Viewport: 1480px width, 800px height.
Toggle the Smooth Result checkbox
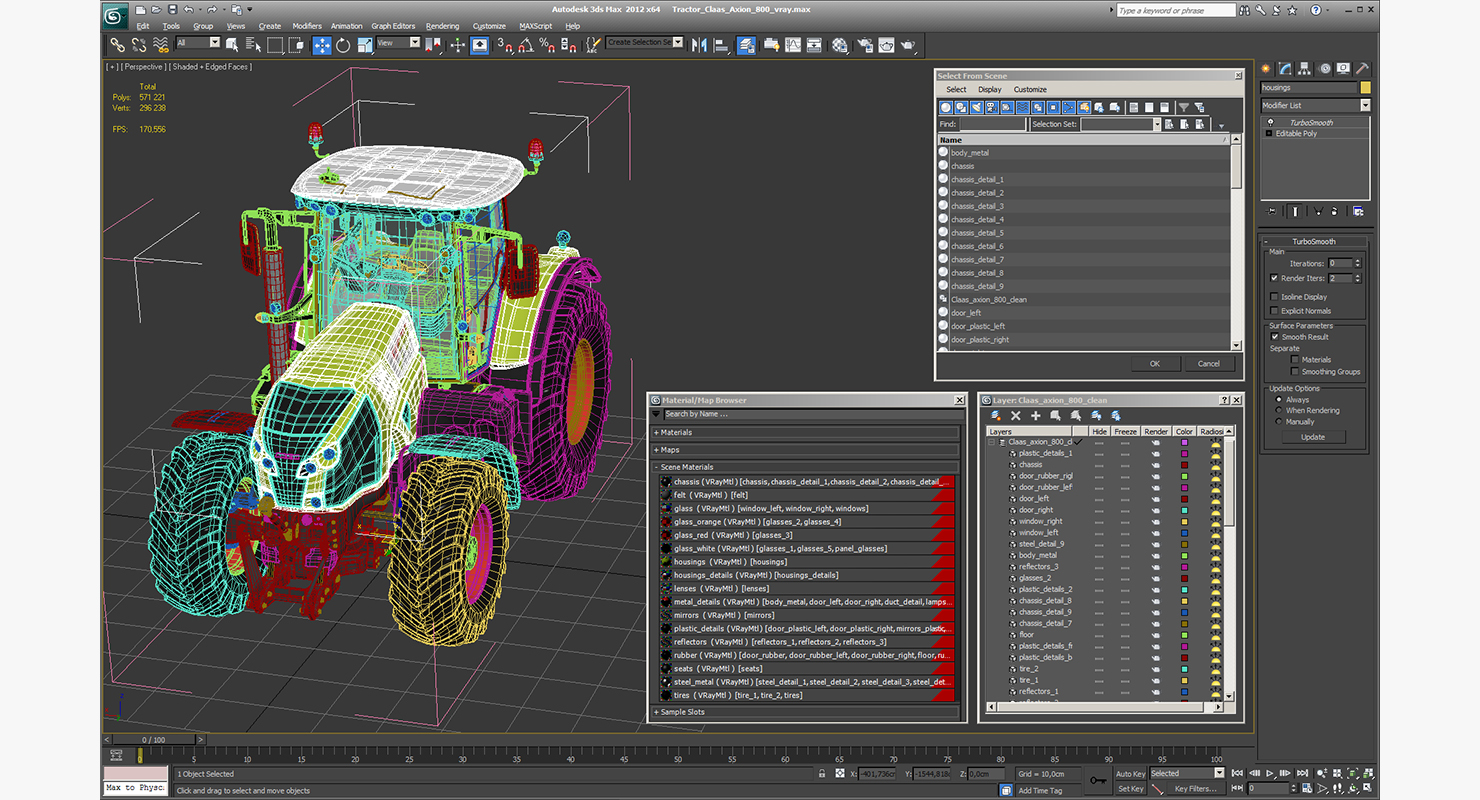pos(1274,337)
